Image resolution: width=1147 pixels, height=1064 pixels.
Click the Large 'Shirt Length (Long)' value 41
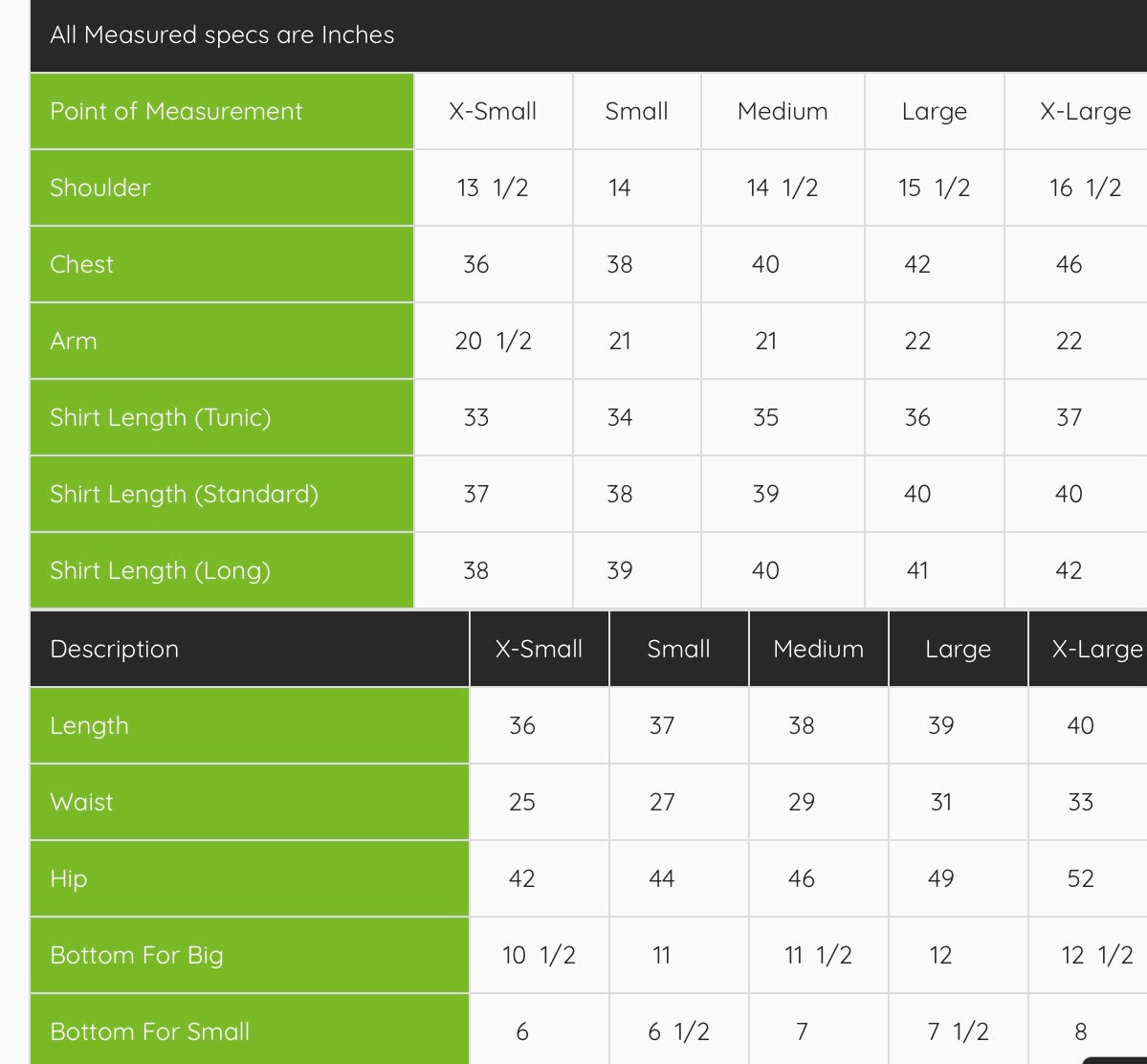coord(917,571)
